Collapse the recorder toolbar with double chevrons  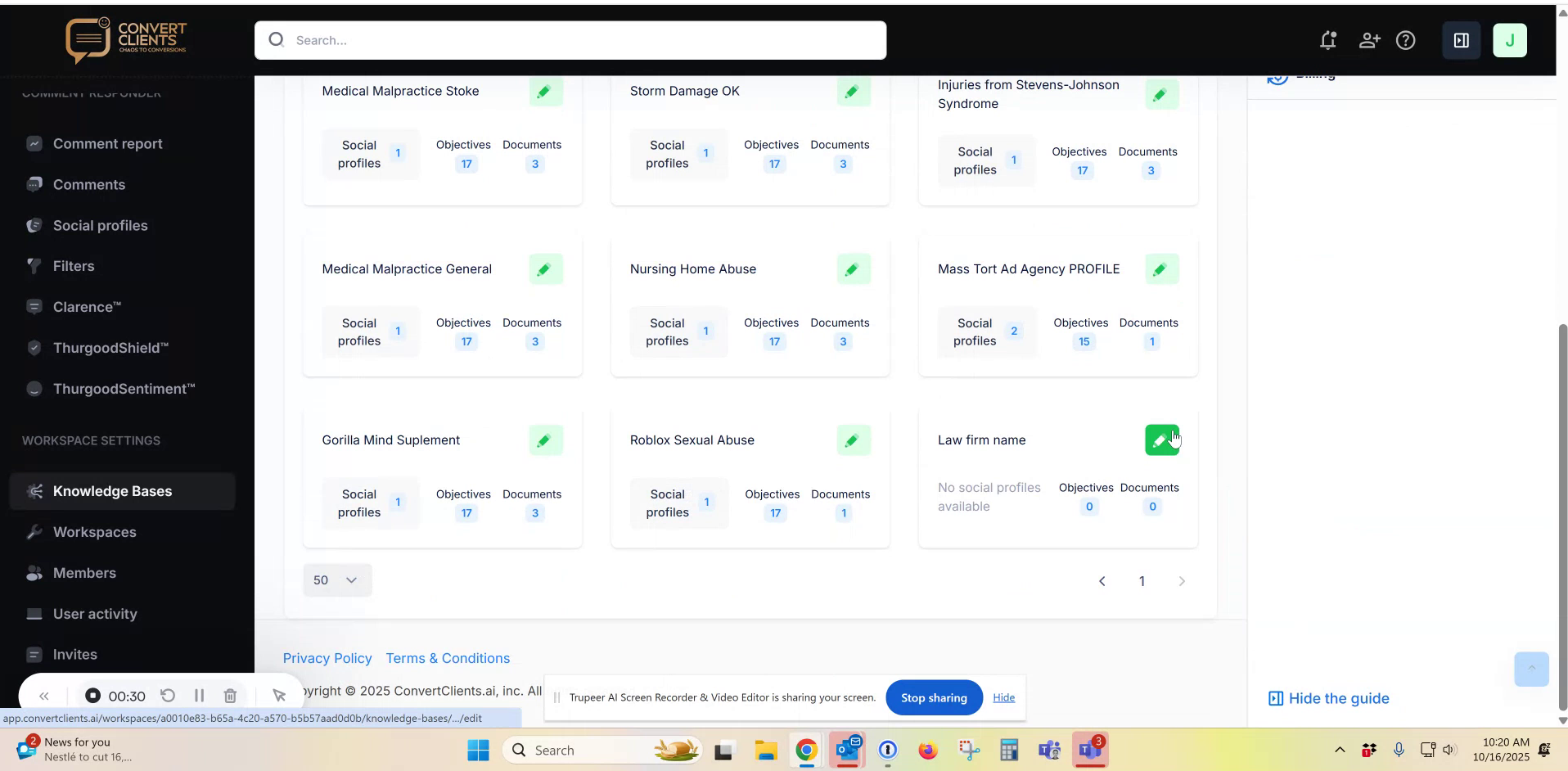(43, 696)
